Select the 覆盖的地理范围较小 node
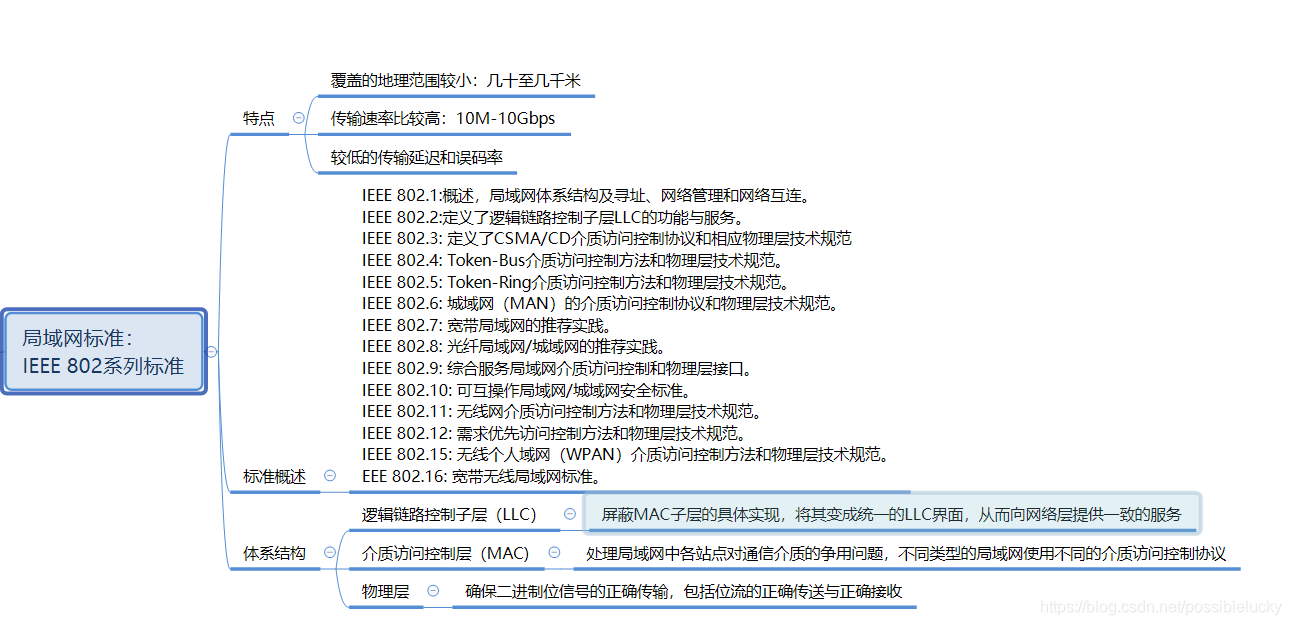Image resolution: width=1291 pixels, height=625 pixels. tap(455, 81)
